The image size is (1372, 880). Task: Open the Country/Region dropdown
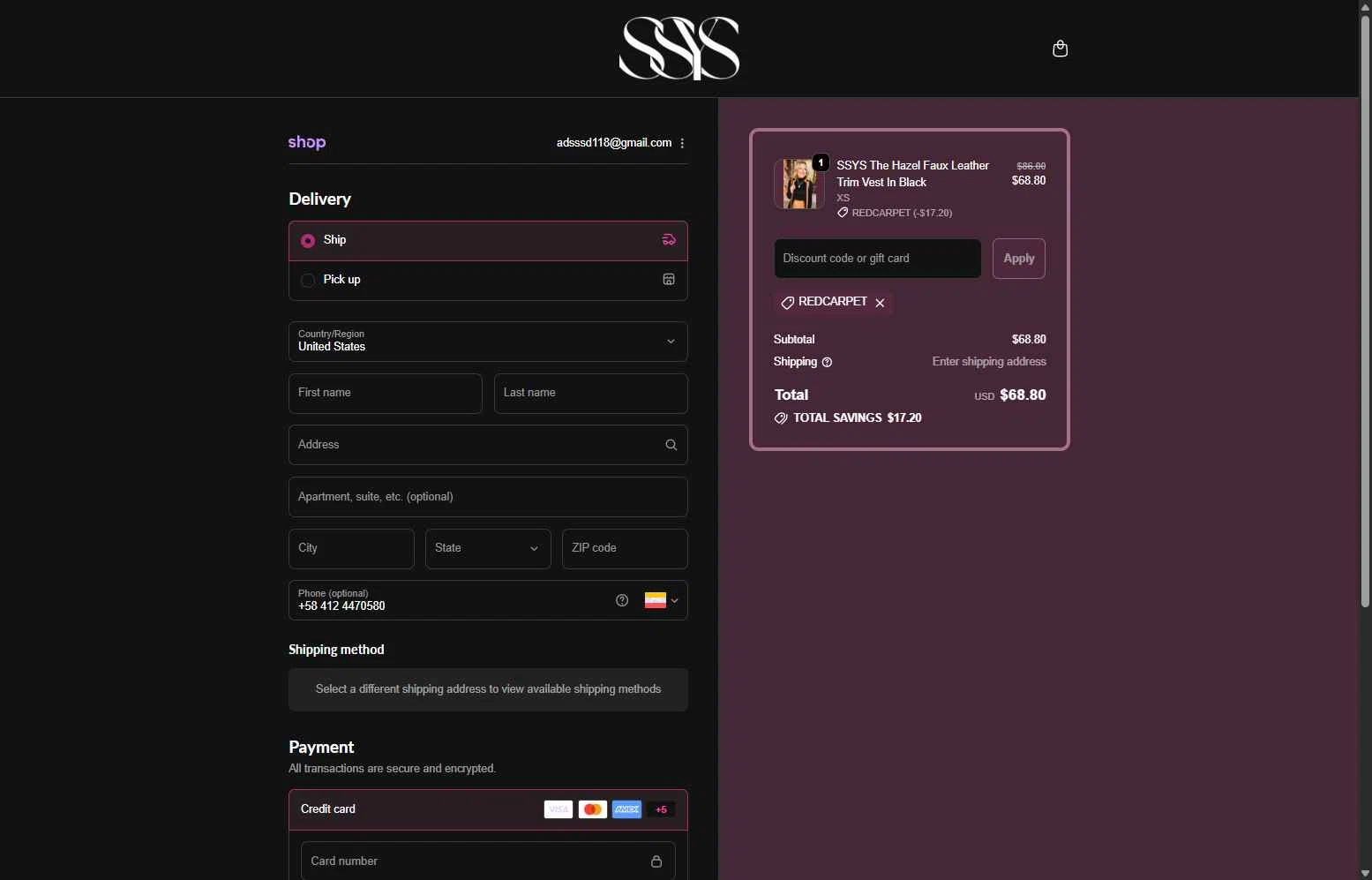(x=488, y=342)
